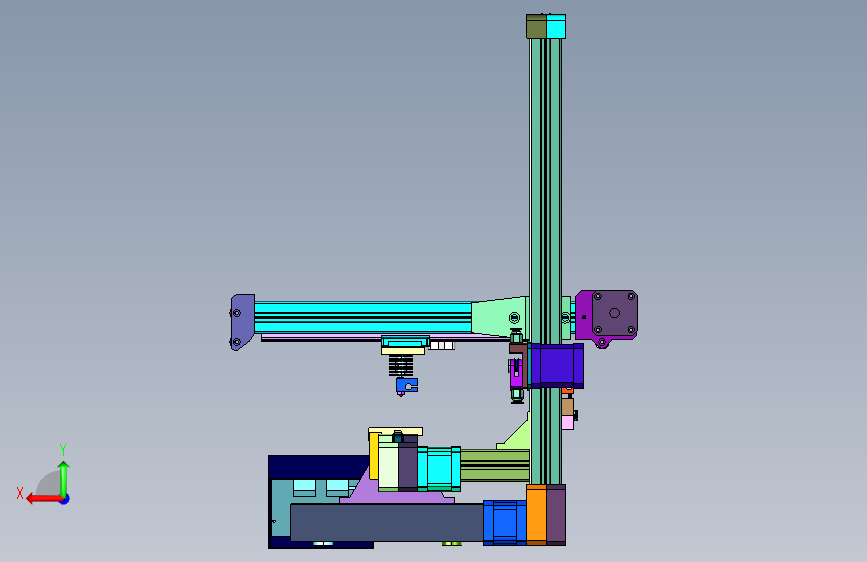
Task: Select the slate-blue end plate on the arm's left end
Action: [243, 321]
